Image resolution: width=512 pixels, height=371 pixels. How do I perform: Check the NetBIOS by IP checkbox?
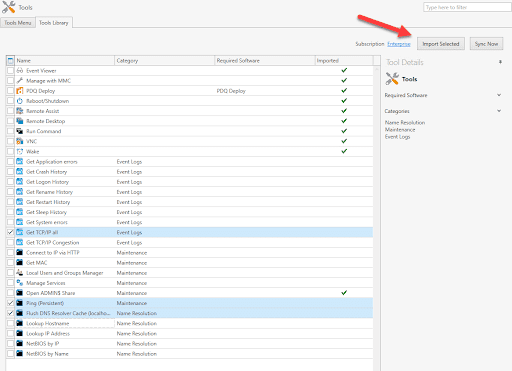point(10,343)
